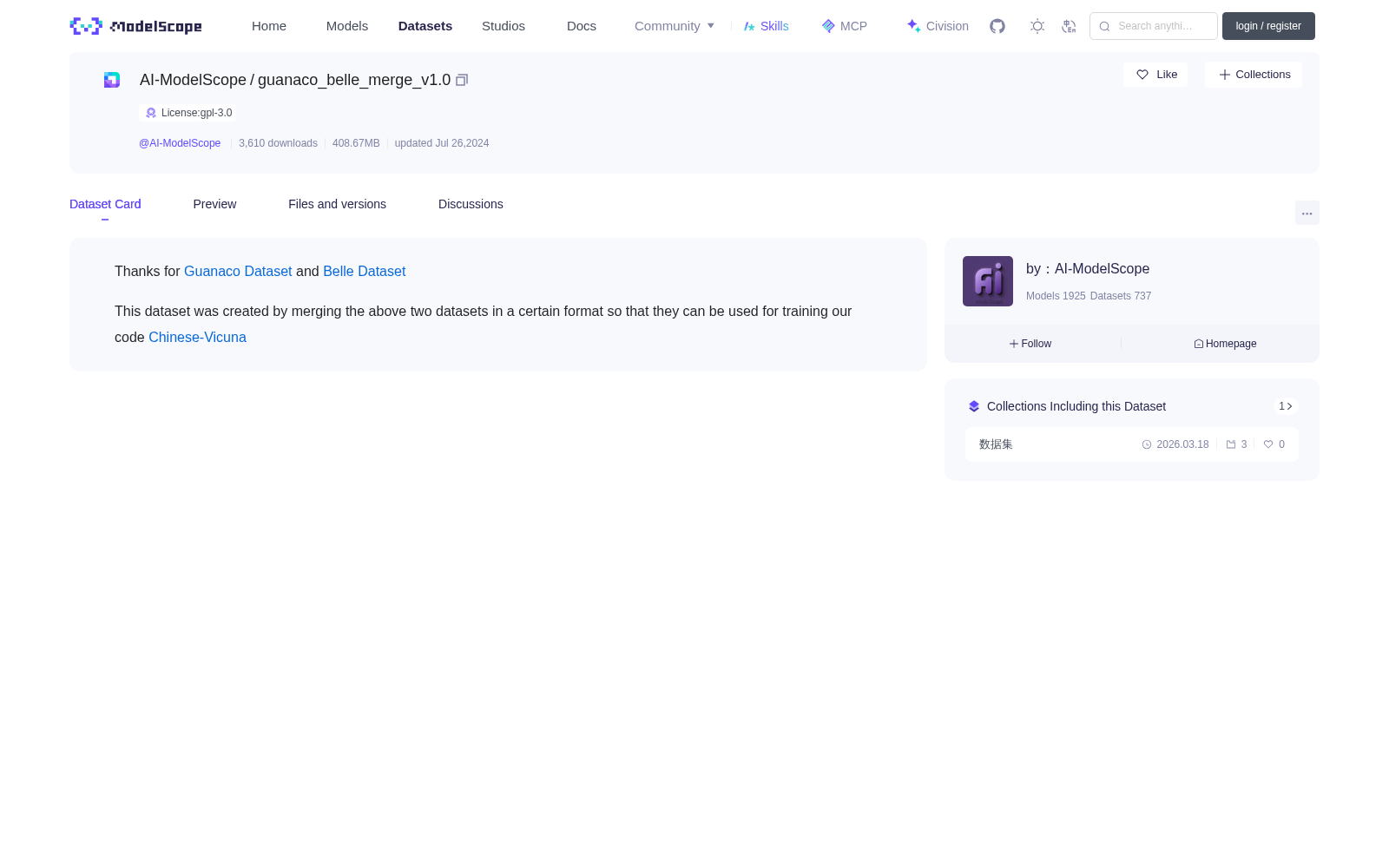Open the Models navigation item
The image size is (1389, 868).
[x=347, y=26]
